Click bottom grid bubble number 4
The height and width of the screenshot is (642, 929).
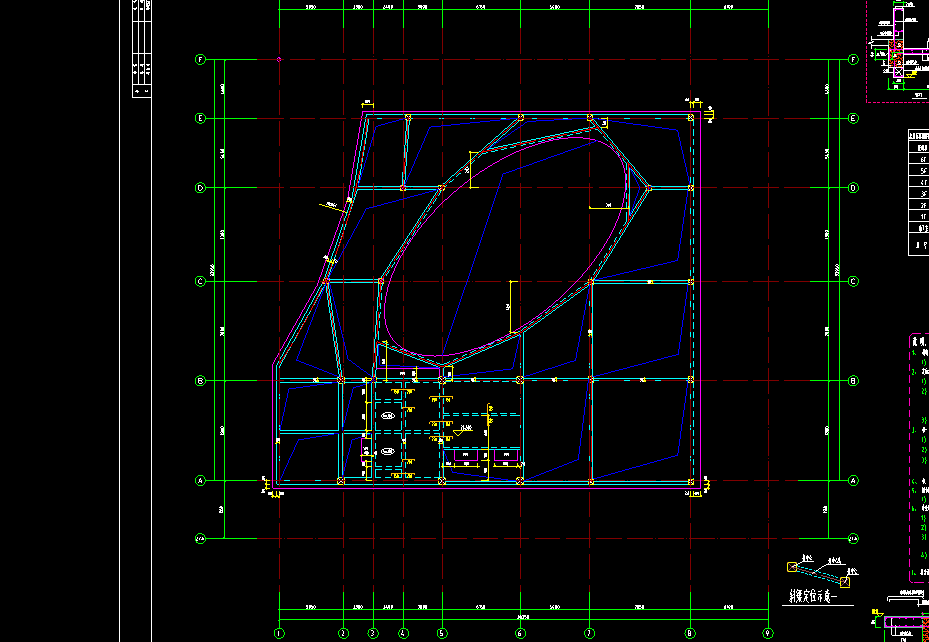tap(403, 633)
